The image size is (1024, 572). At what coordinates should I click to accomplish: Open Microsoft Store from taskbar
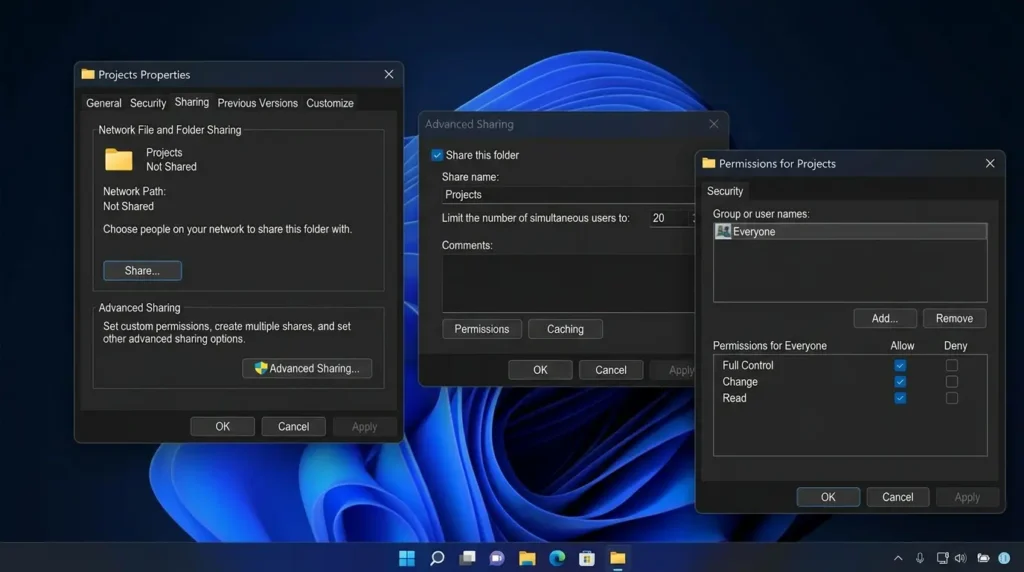coord(587,558)
